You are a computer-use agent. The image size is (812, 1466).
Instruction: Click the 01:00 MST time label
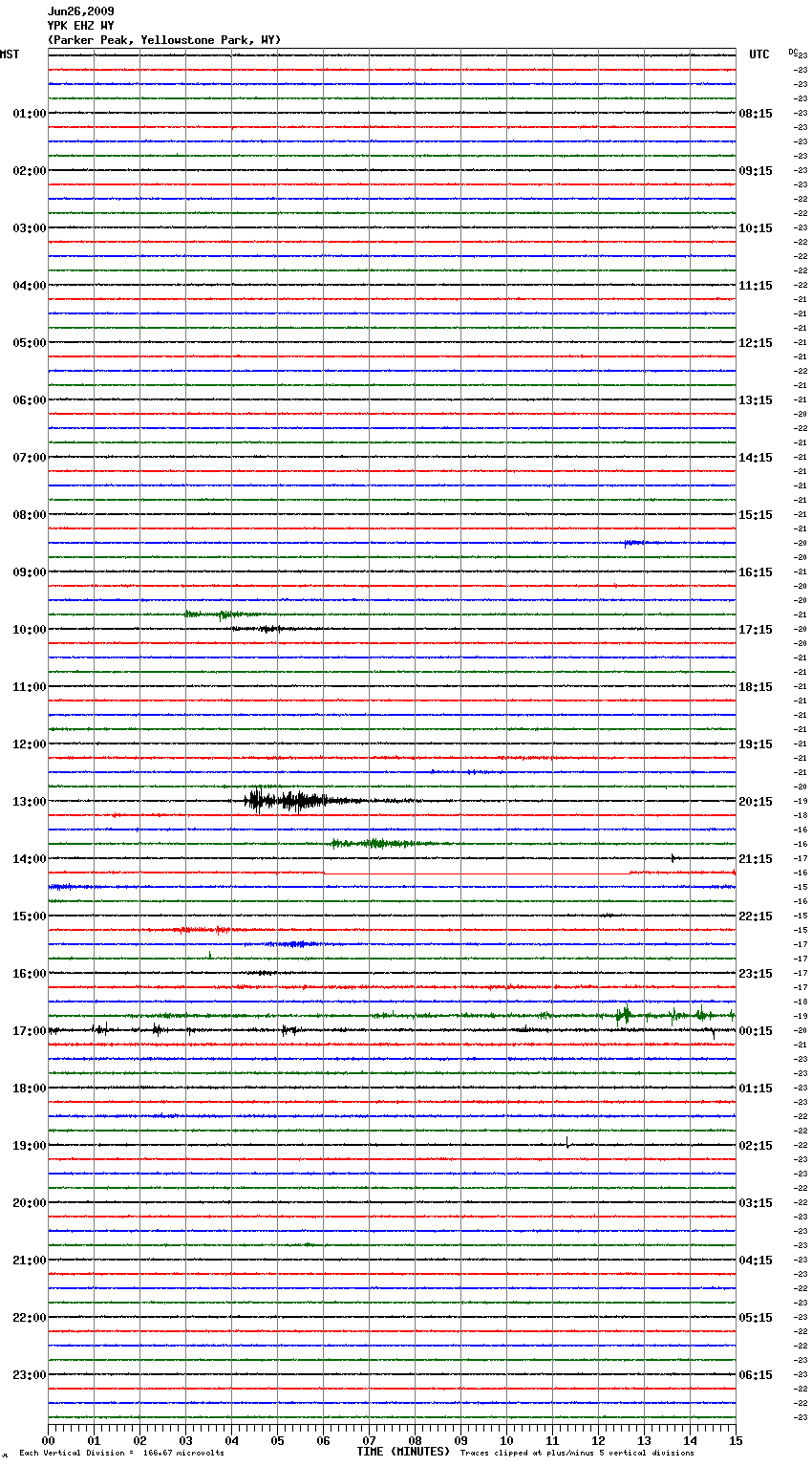click(29, 114)
